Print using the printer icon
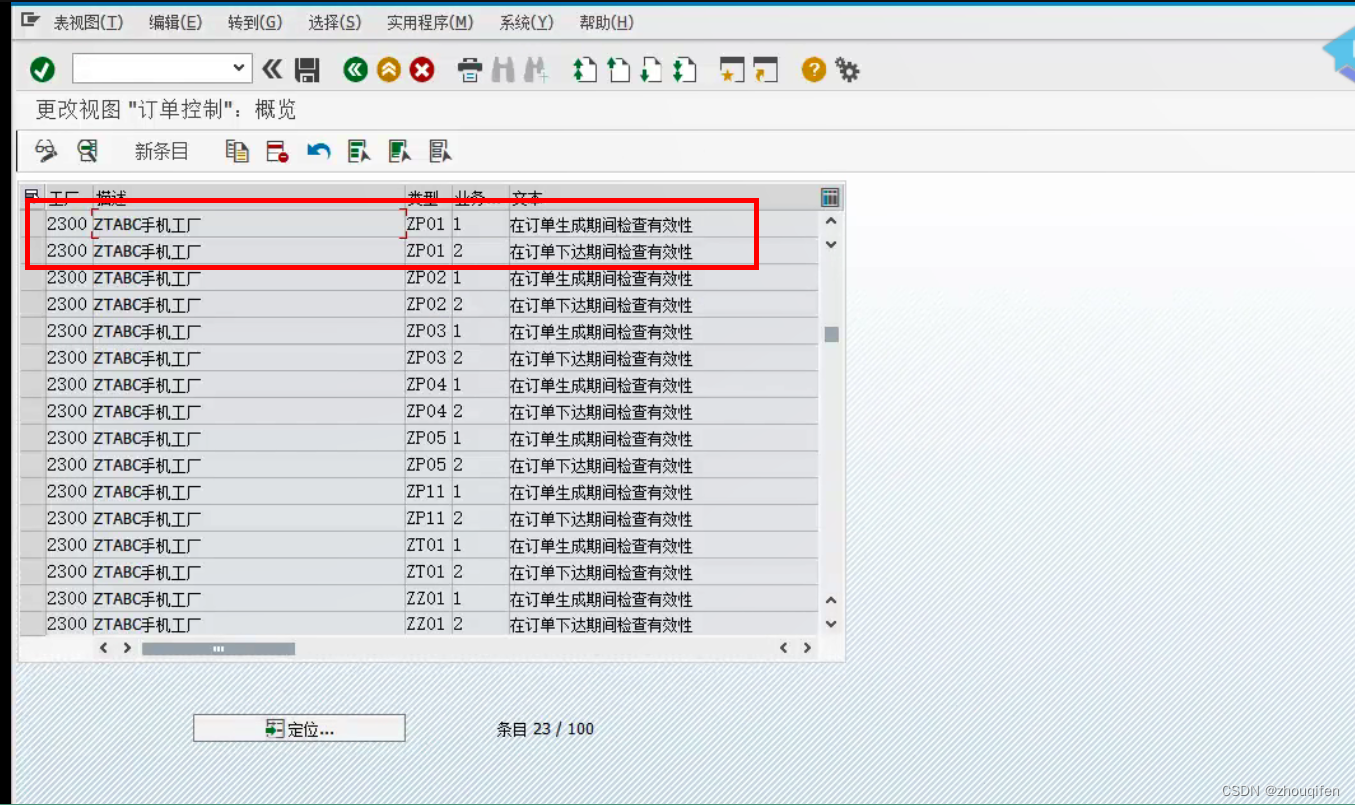Image resolution: width=1355 pixels, height=808 pixels. [x=470, y=70]
